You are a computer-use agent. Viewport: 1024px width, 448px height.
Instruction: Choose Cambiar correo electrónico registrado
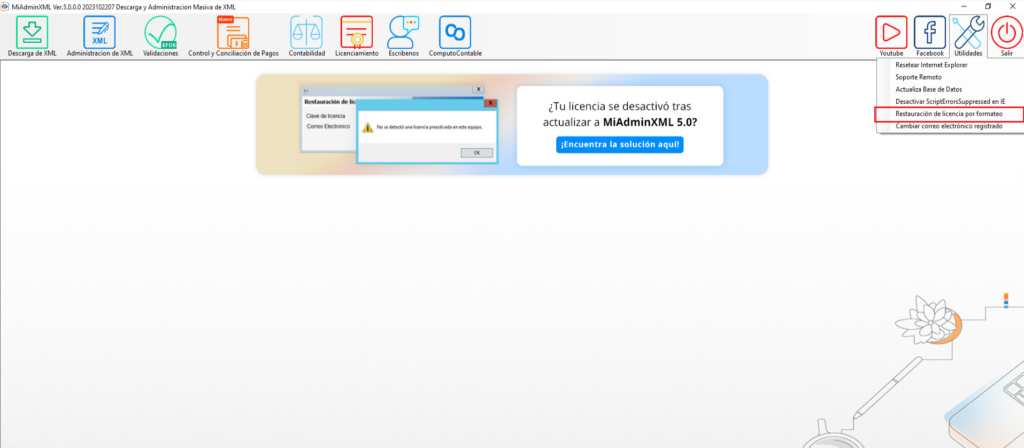[x=950, y=126]
